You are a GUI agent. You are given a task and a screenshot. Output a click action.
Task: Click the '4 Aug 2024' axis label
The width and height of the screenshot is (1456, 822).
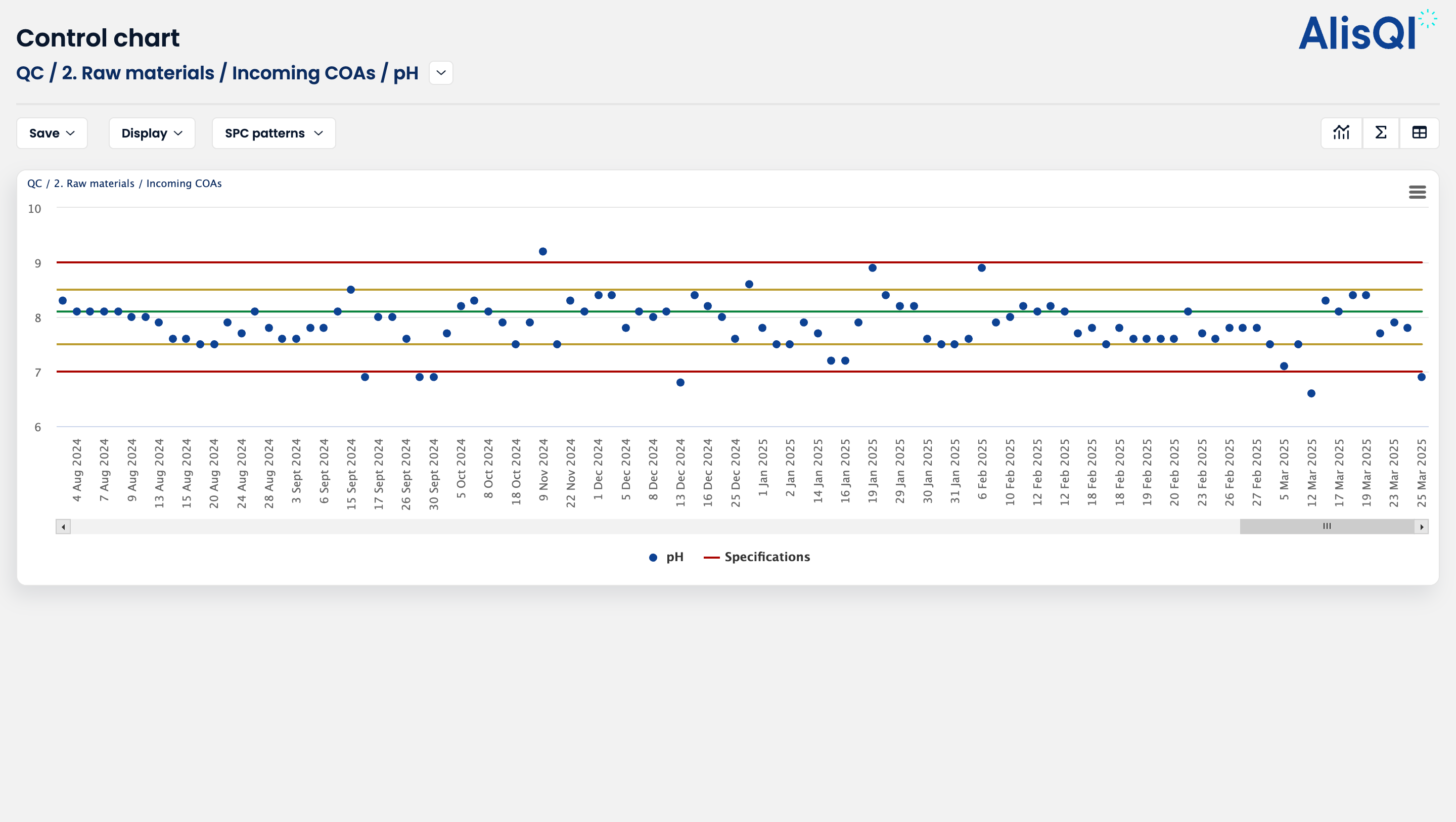[77, 470]
